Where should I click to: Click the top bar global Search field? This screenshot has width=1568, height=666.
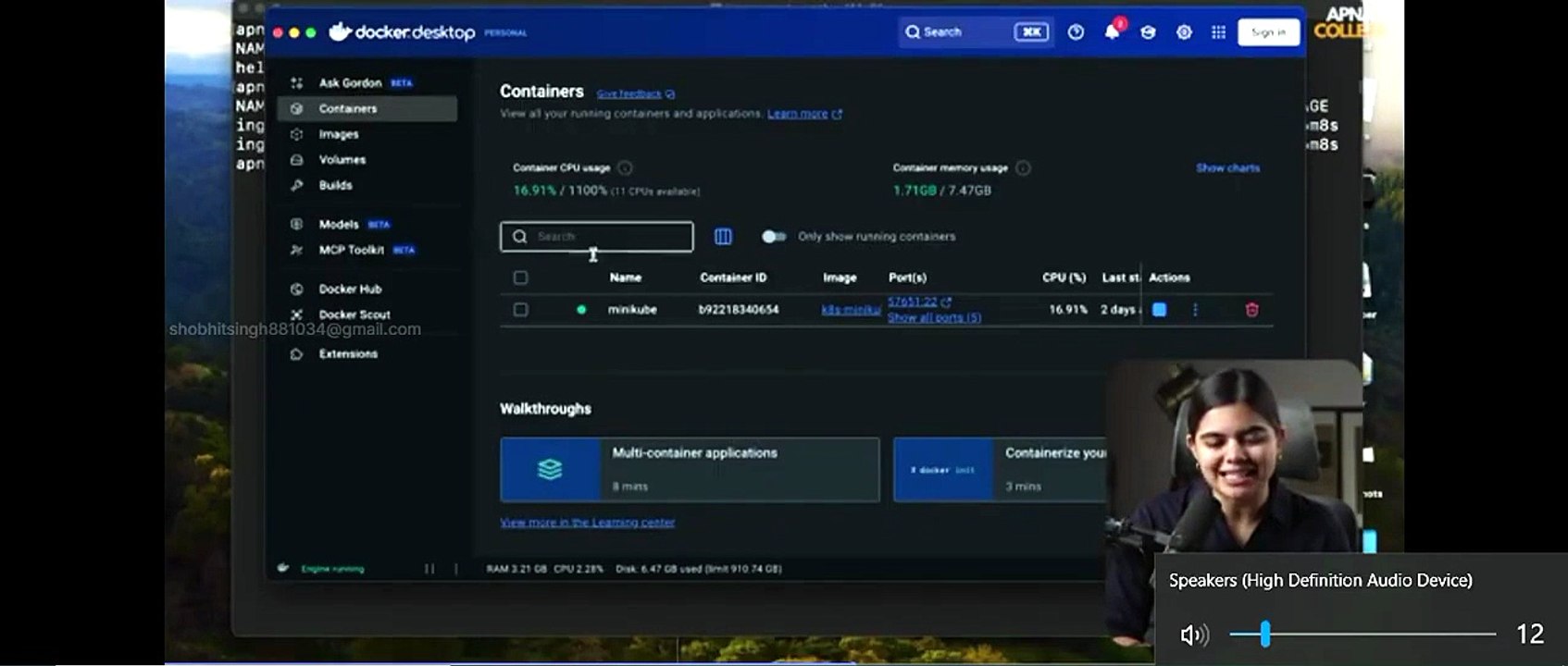click(x=975, y=31)
